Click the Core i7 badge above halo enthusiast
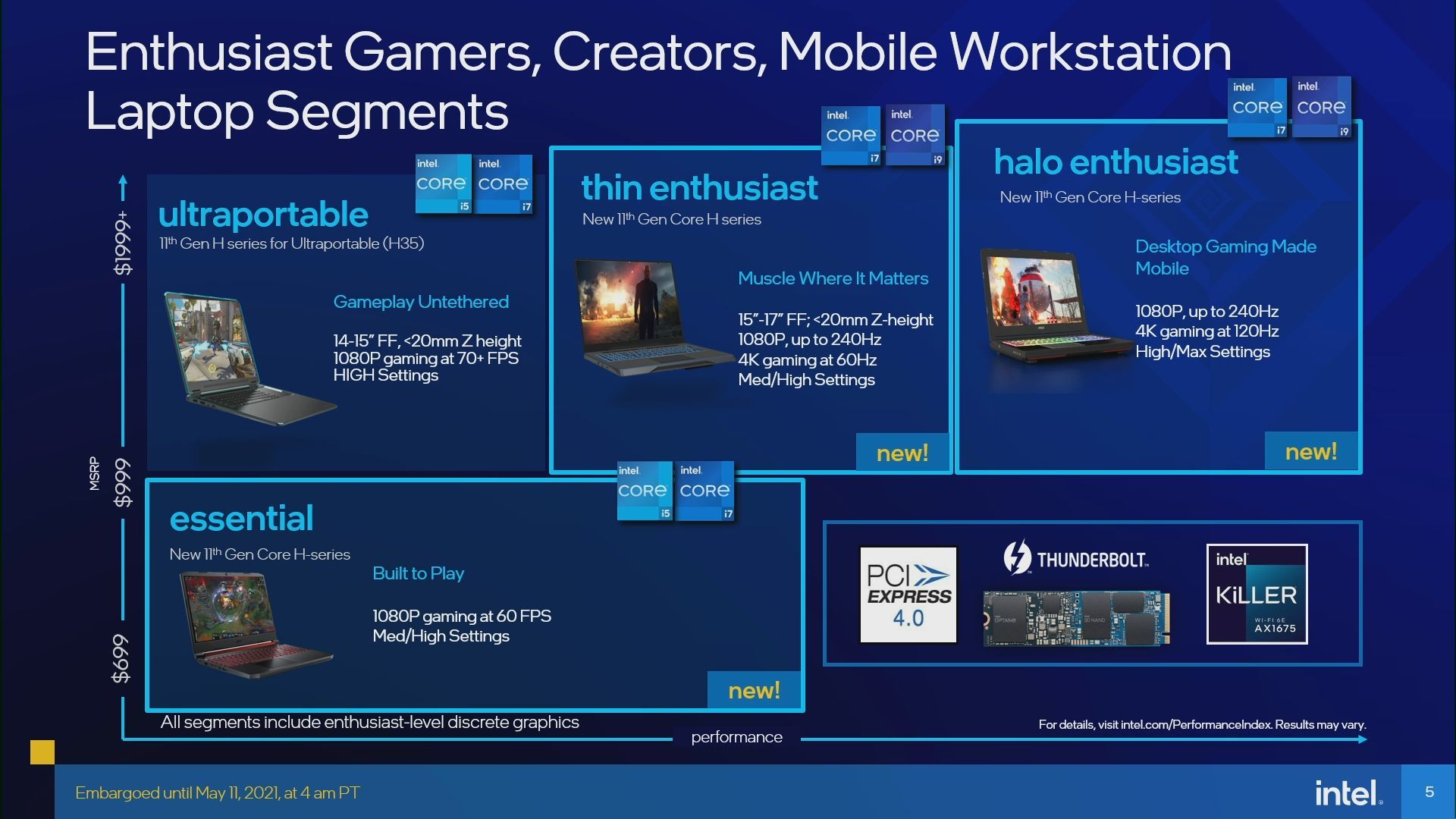The height and width of the screenshot is (819, 1456). [1257, 107]
